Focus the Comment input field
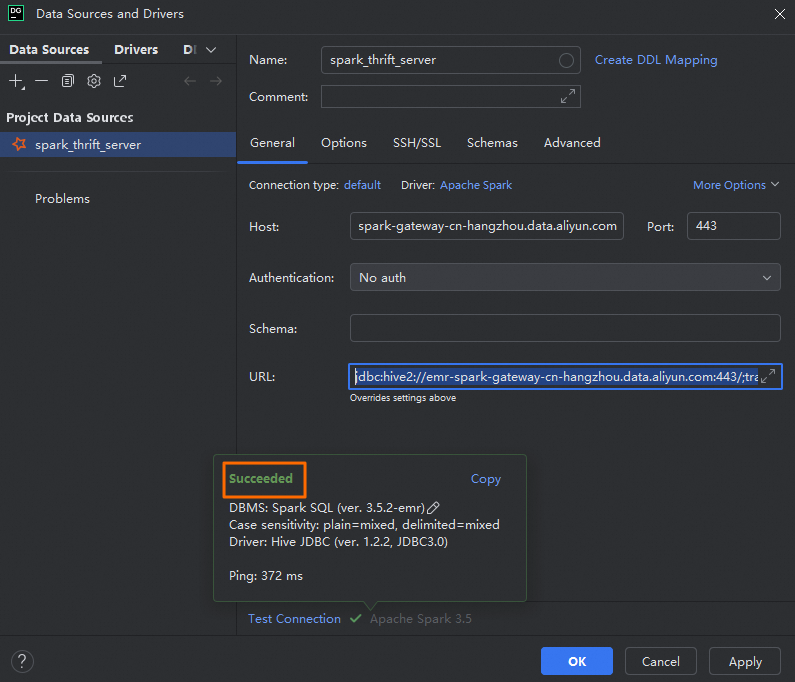The height and width of the screenshot is (682, 795). tap(450, 96)
